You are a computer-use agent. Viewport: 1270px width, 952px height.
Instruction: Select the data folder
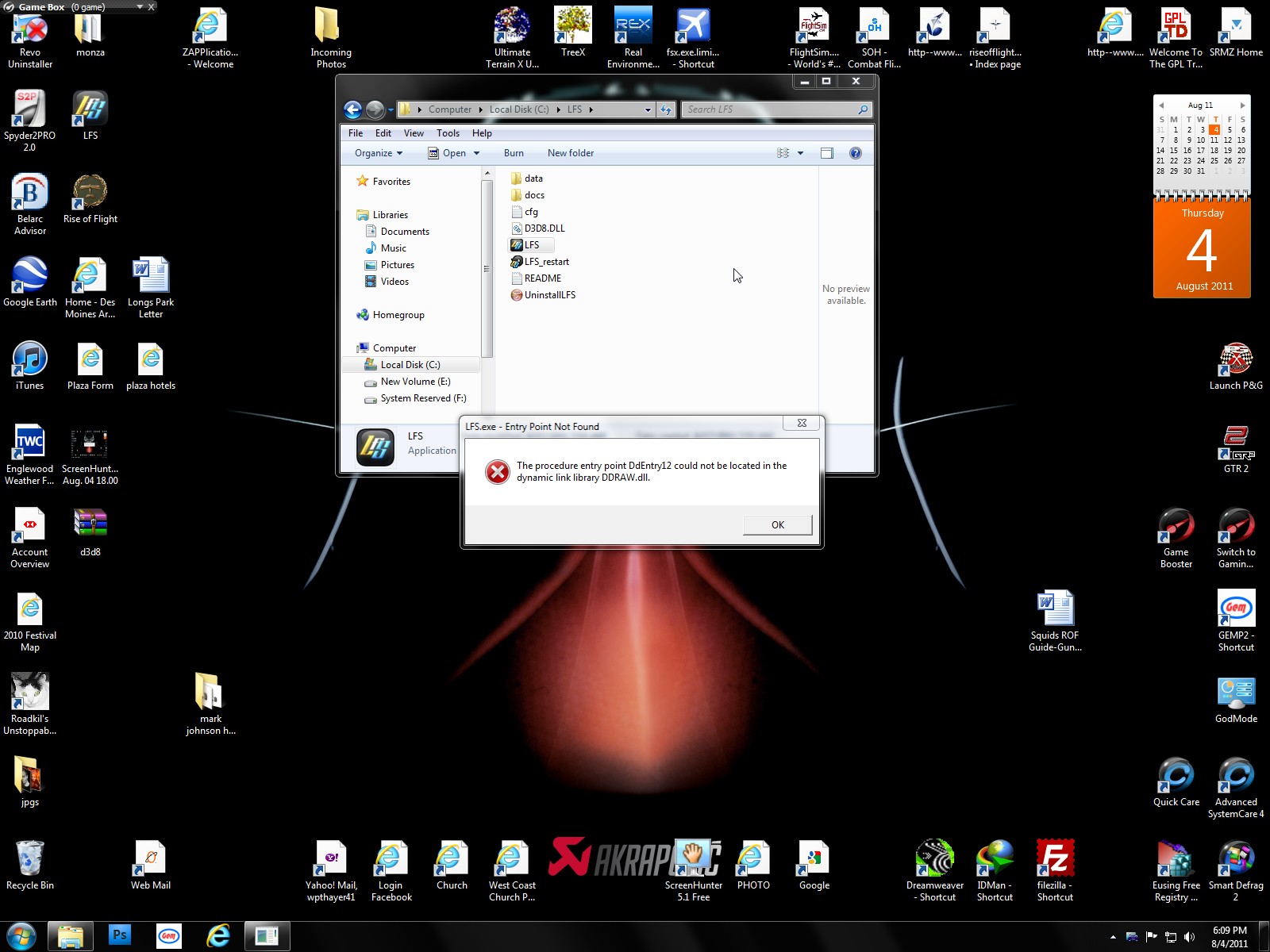pyautogui.click(x=526, y=178)
